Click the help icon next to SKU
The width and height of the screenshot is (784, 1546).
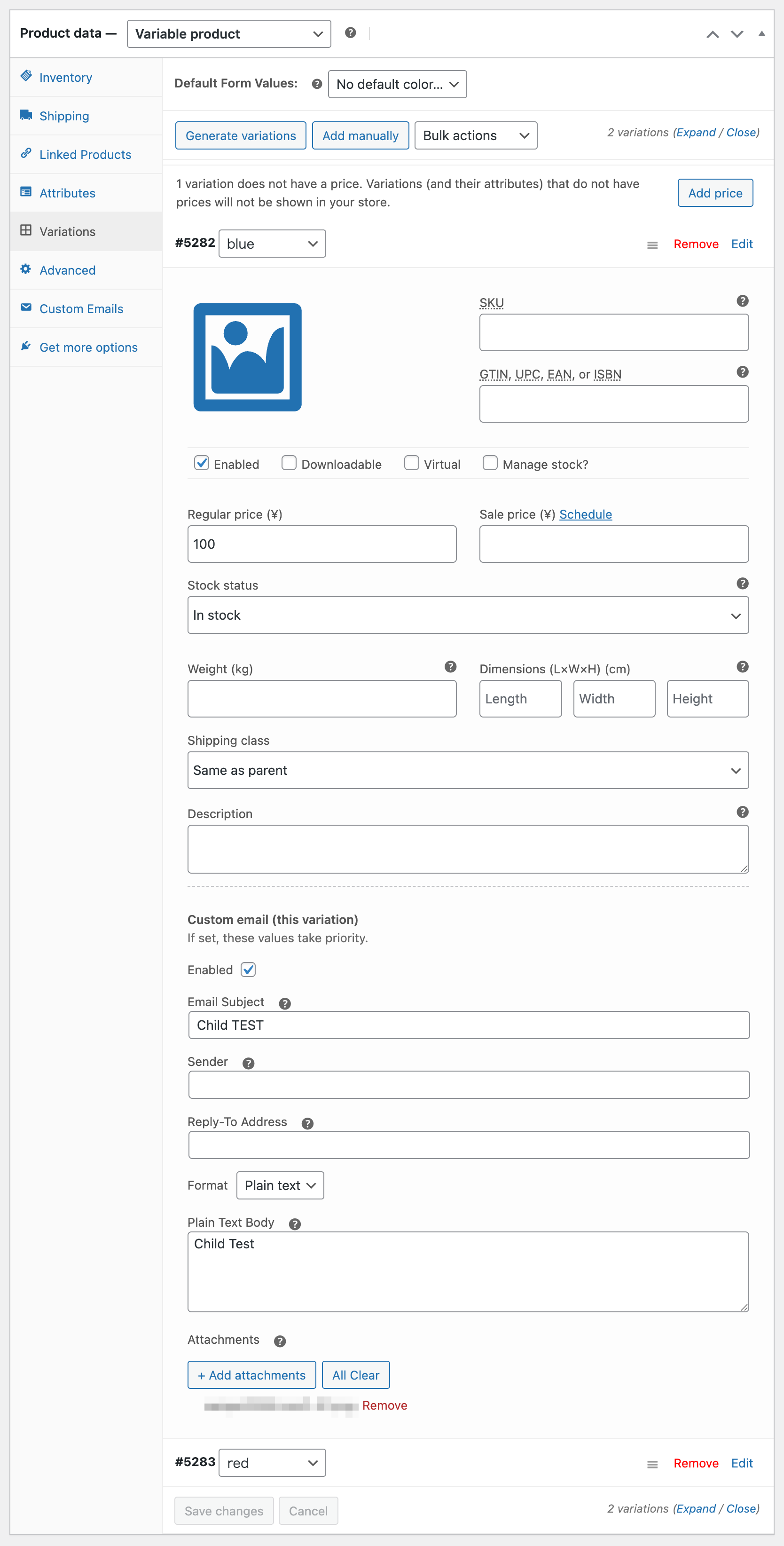pos(742,300)
